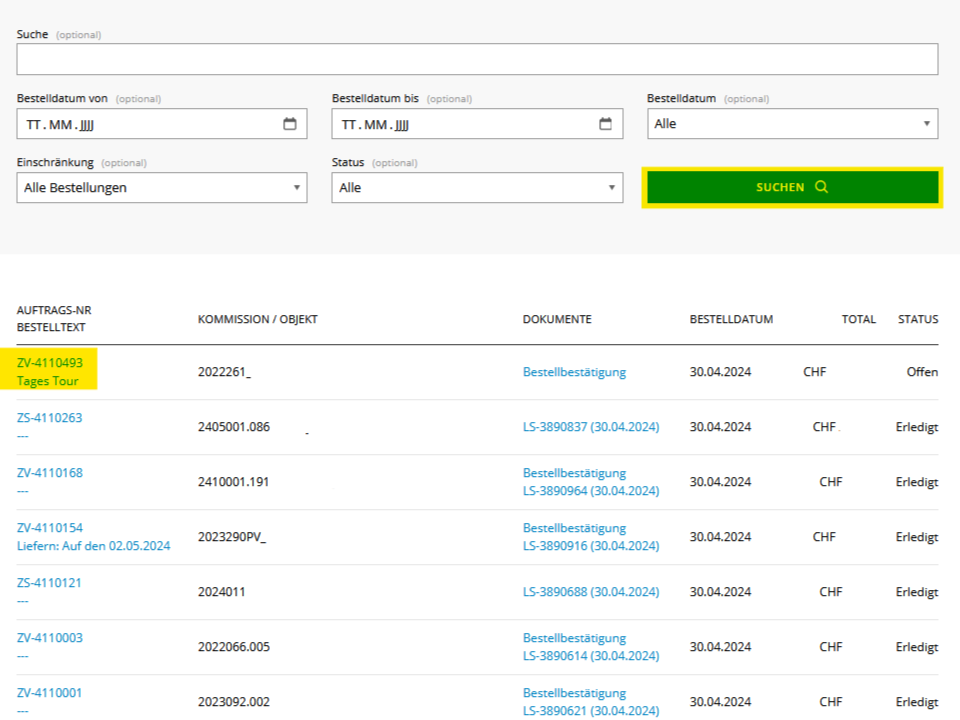Open delivery note LS-3890688
This screenshot has height=720, width=960.
pos(591,592)
